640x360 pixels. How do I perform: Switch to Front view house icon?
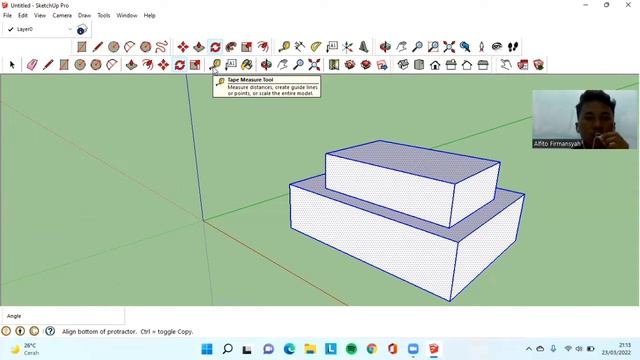click(435, 65)
